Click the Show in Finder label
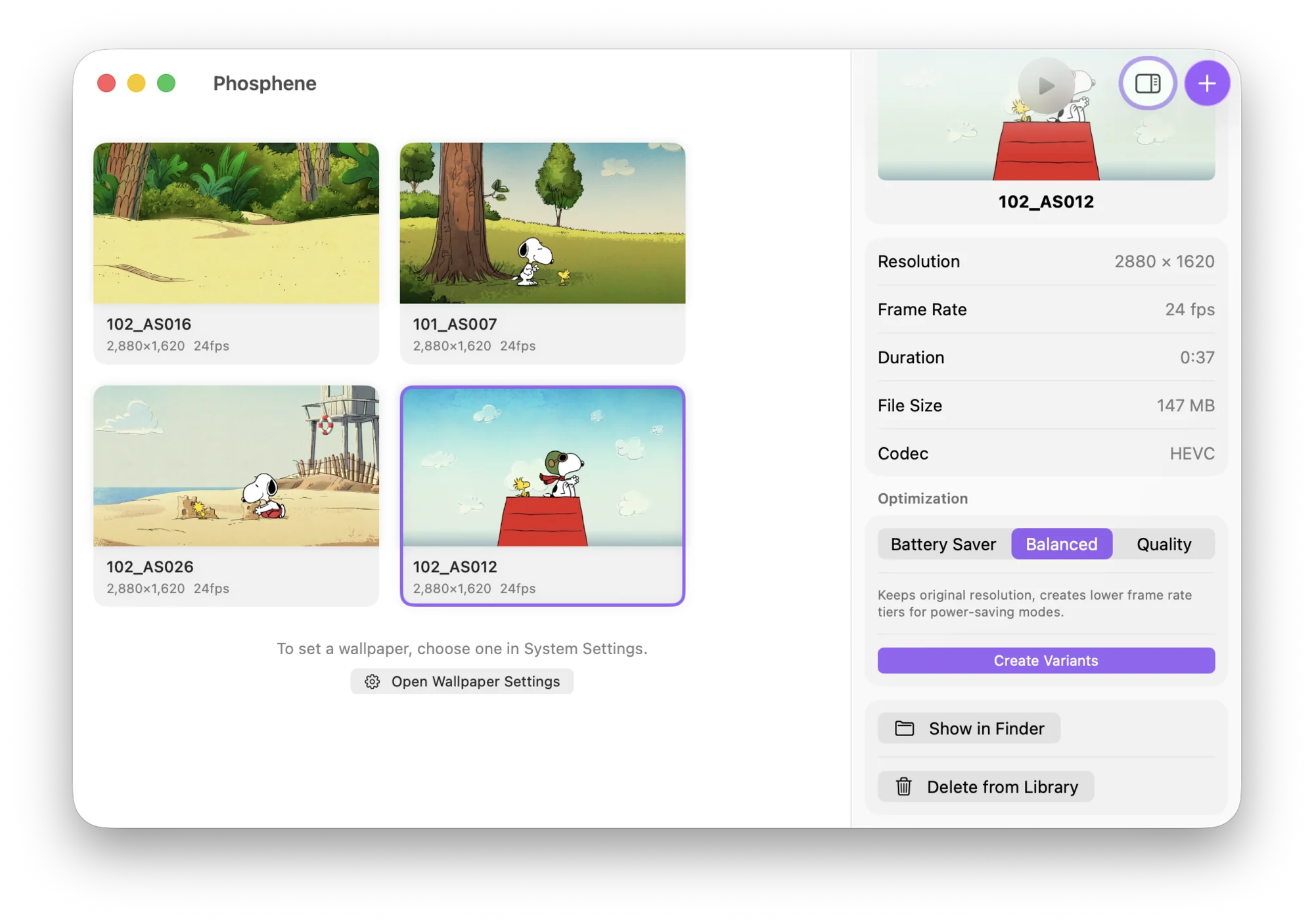The width and height of the screenshot is (1314, 924). 986,728
